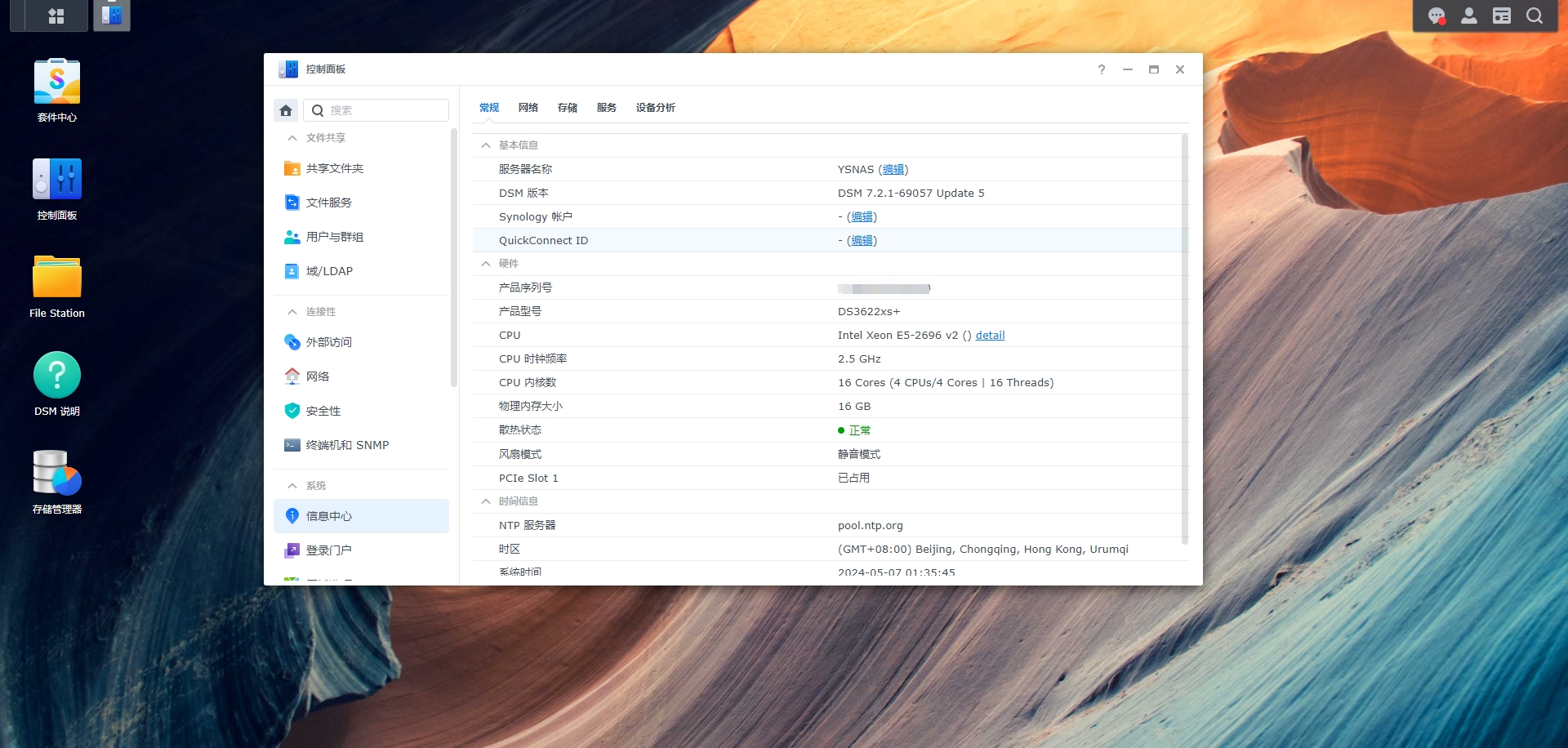
Task: Click the help question mark in title bar
Action: 1102,69
